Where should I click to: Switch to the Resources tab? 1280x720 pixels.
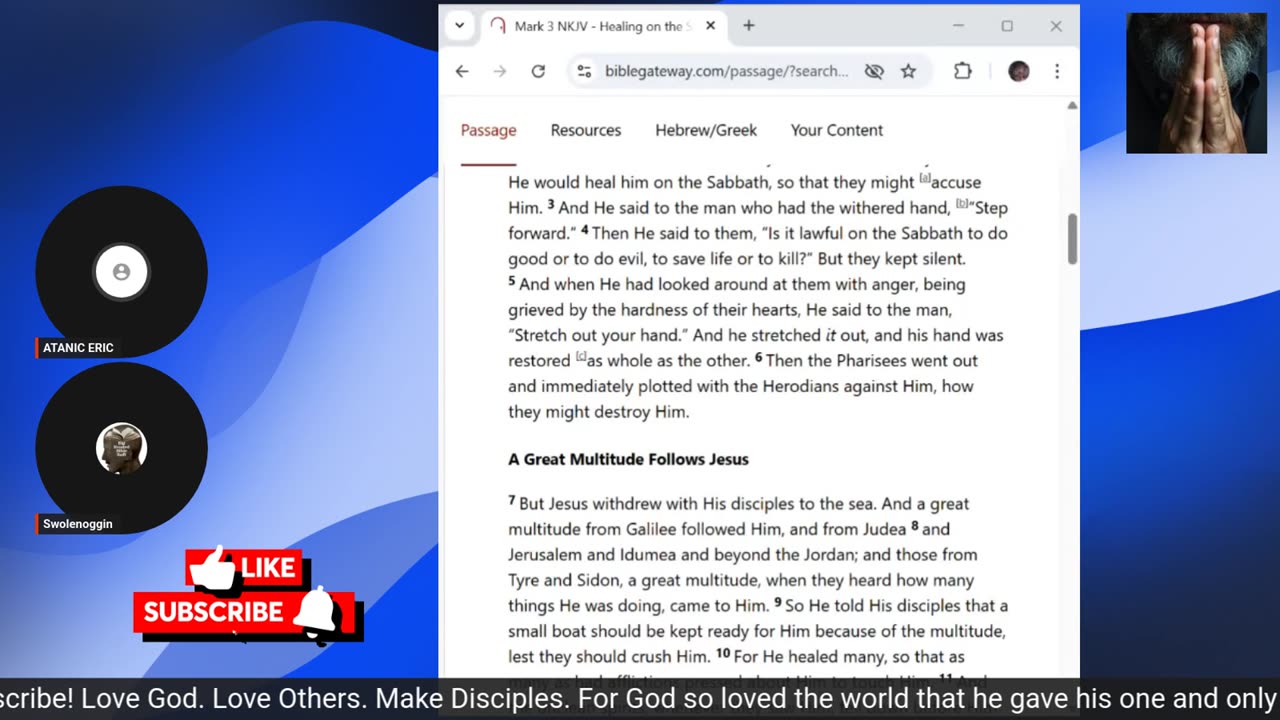[586, 130]
